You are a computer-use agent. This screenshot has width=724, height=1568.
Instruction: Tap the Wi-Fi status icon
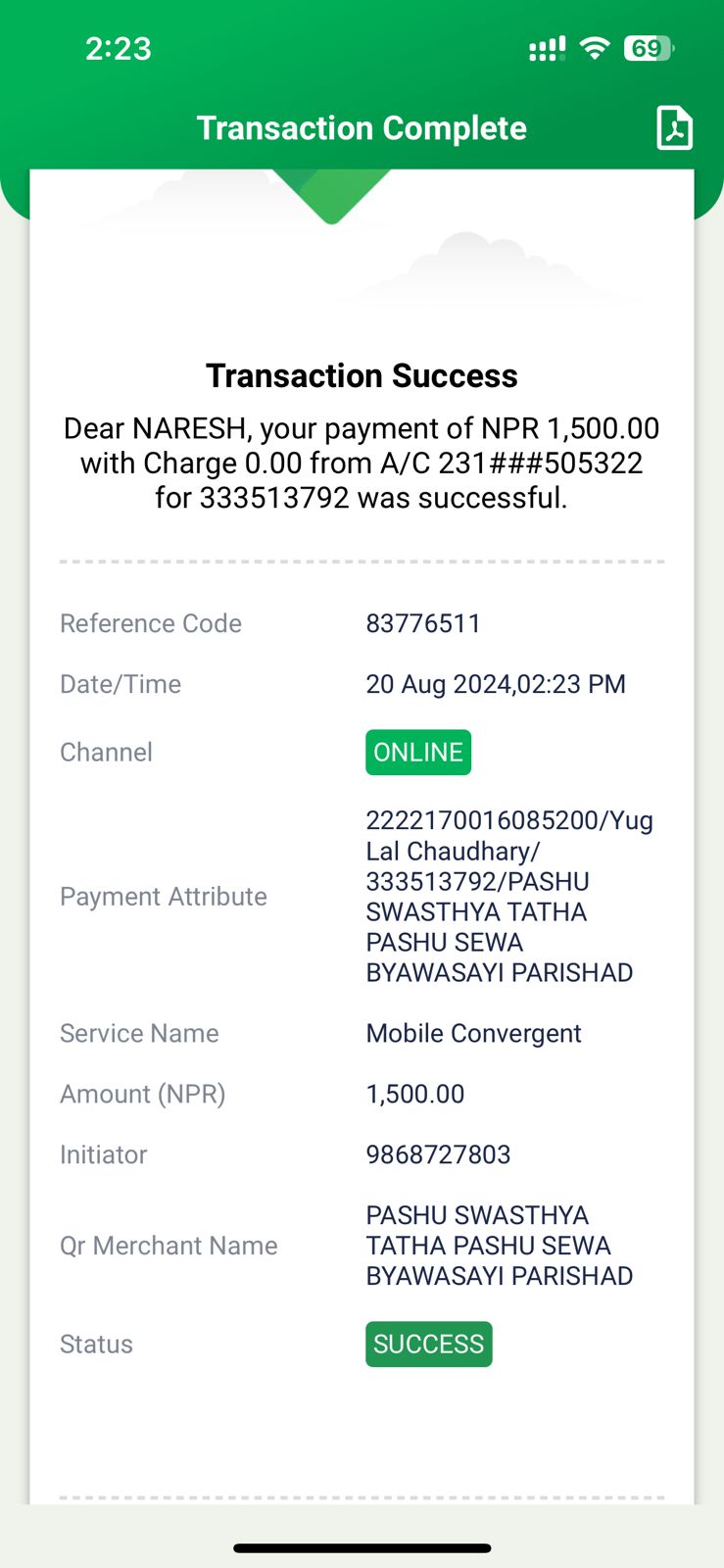[x=595, y=48]
